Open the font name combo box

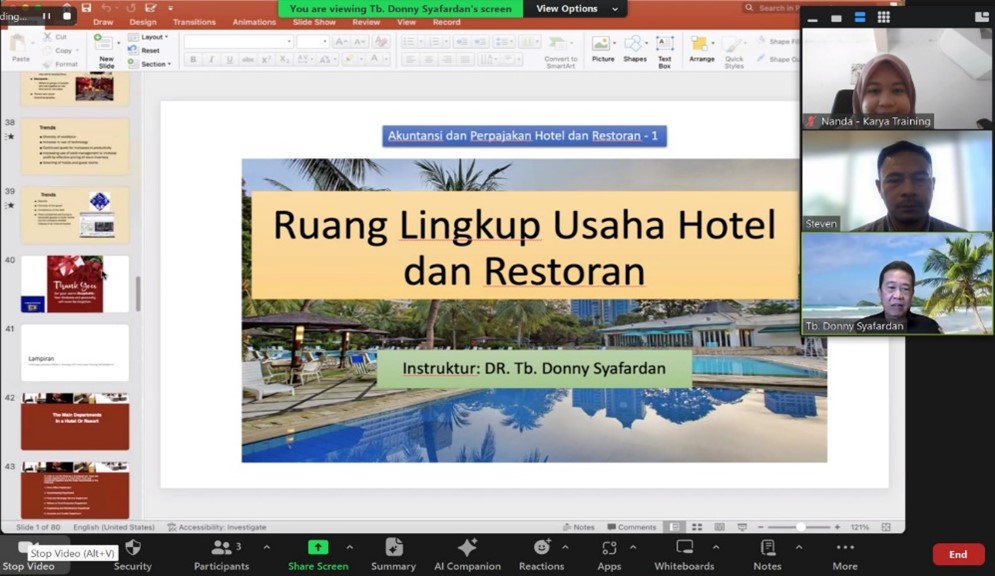pos(239,41)
